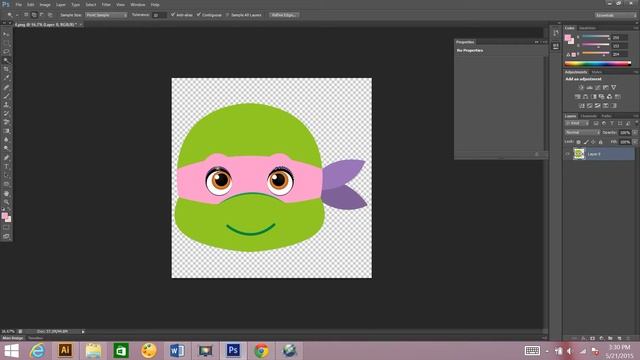The image size is (640, 360).
Task: Add a Curves adjustment
Action: [598, 87]
